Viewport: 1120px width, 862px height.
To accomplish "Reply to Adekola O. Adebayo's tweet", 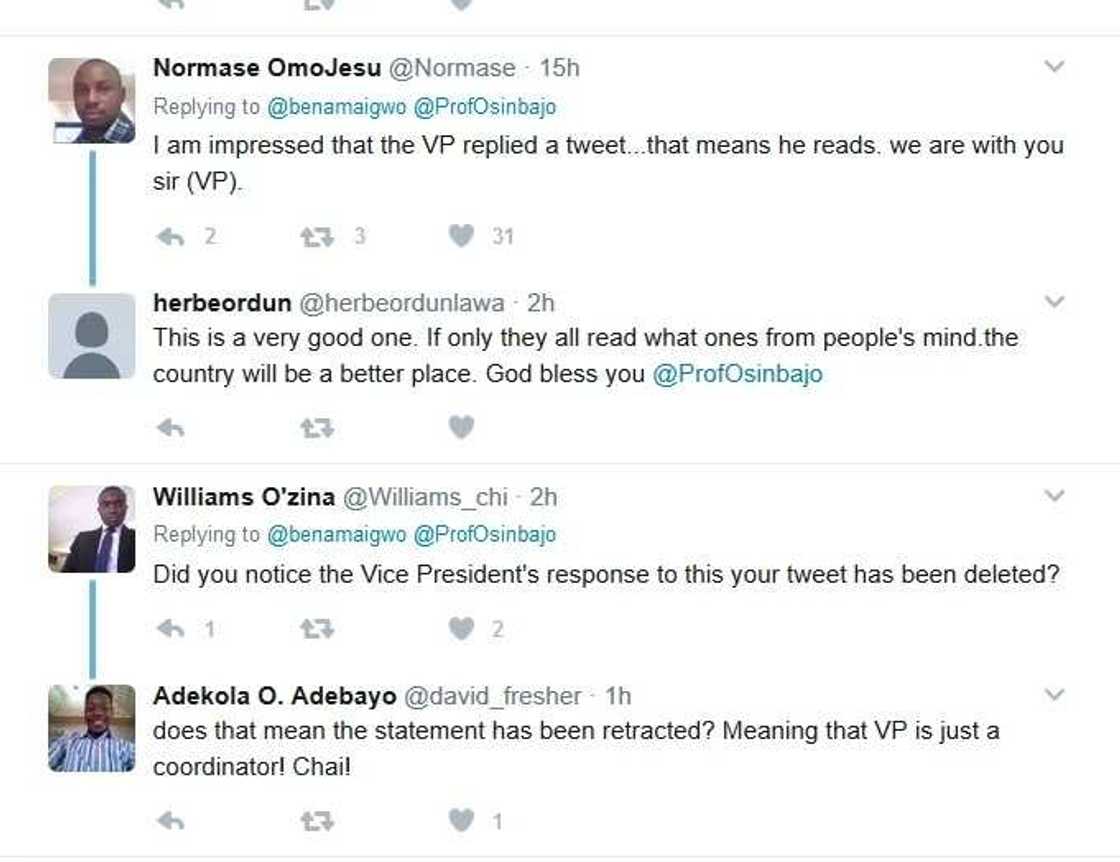I will pos(171,821).
